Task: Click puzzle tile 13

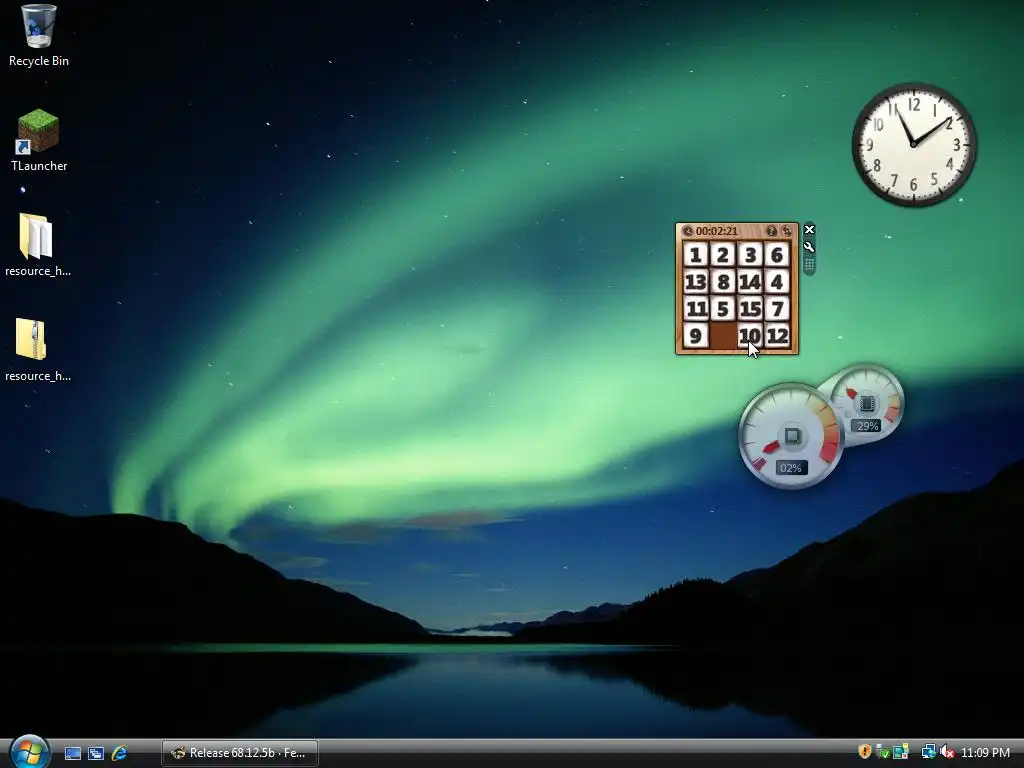Action: 696,282
